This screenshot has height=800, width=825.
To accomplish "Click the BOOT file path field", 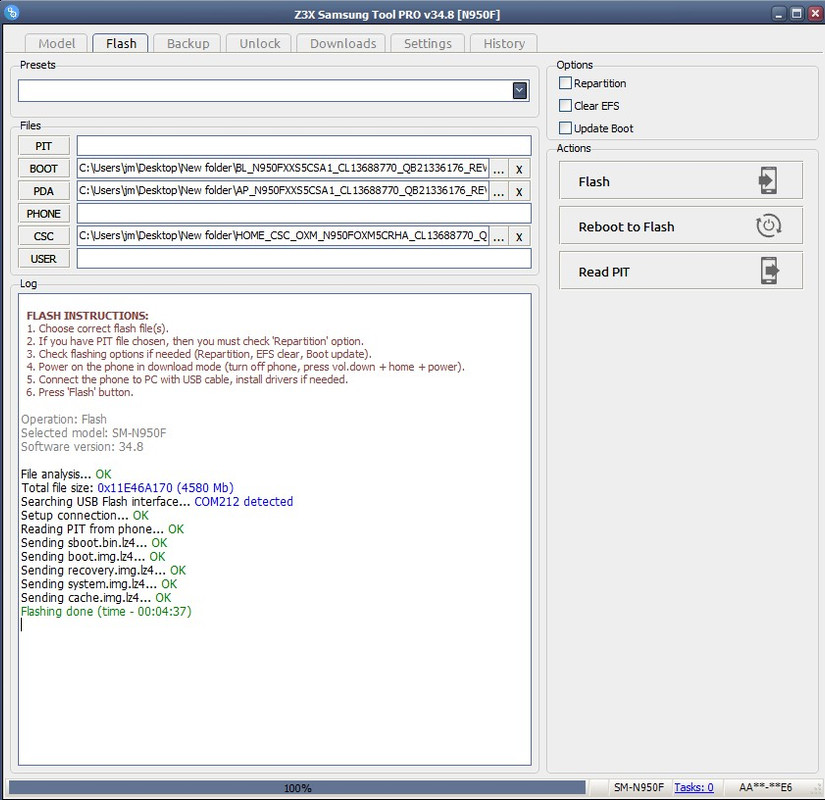I will 283,168.
